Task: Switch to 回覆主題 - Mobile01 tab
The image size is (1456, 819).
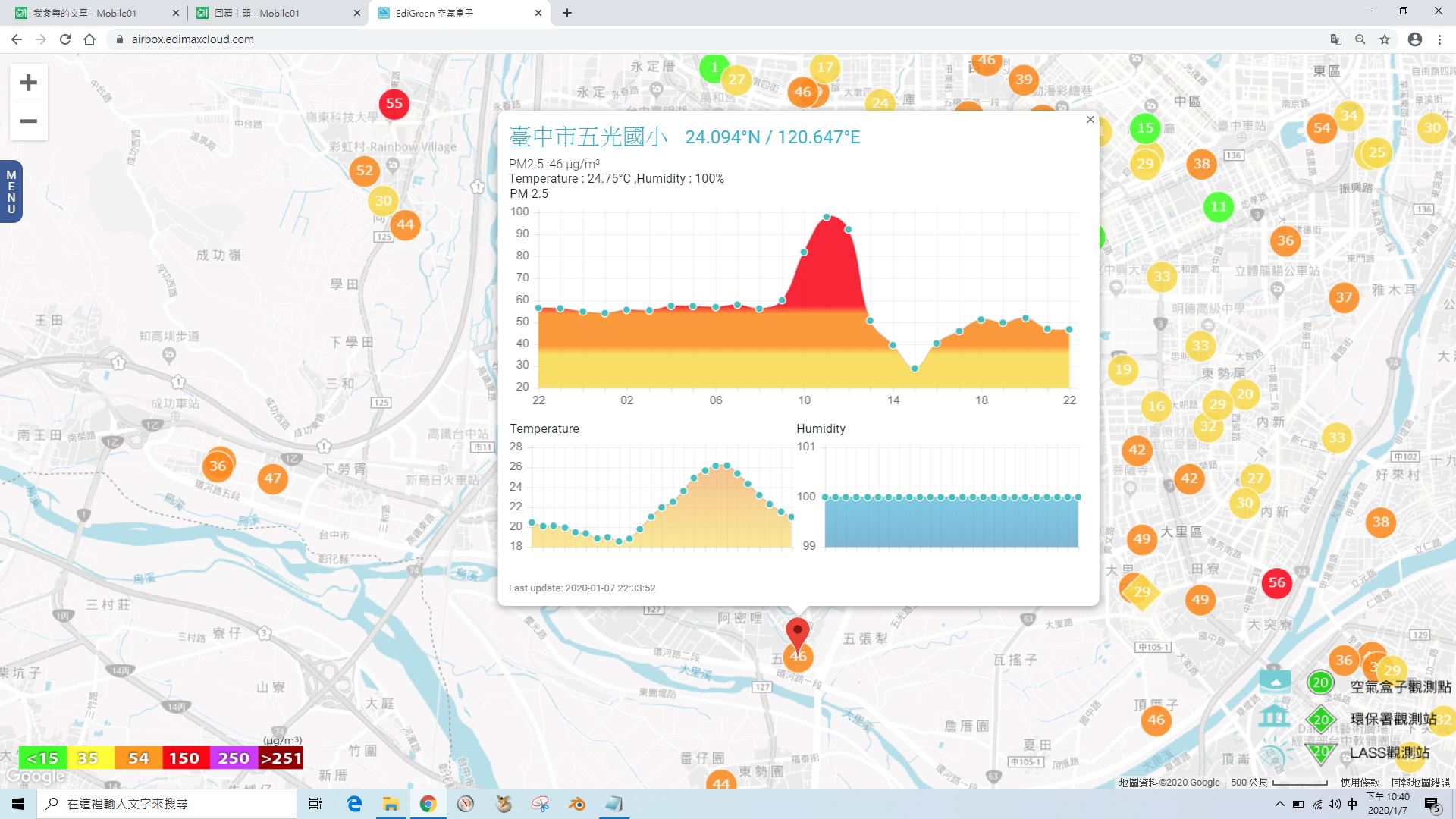Action: [x=278, y=13]
